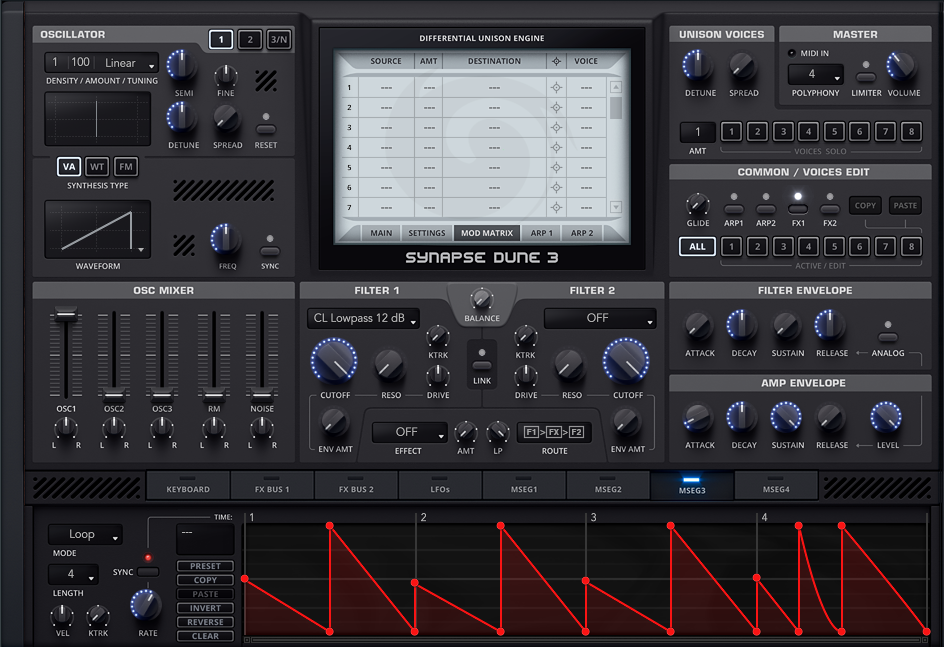Open the EFFECT OFF dropdown
The width and height of the screenshot is (944, 647).
(x=409, y=432)
